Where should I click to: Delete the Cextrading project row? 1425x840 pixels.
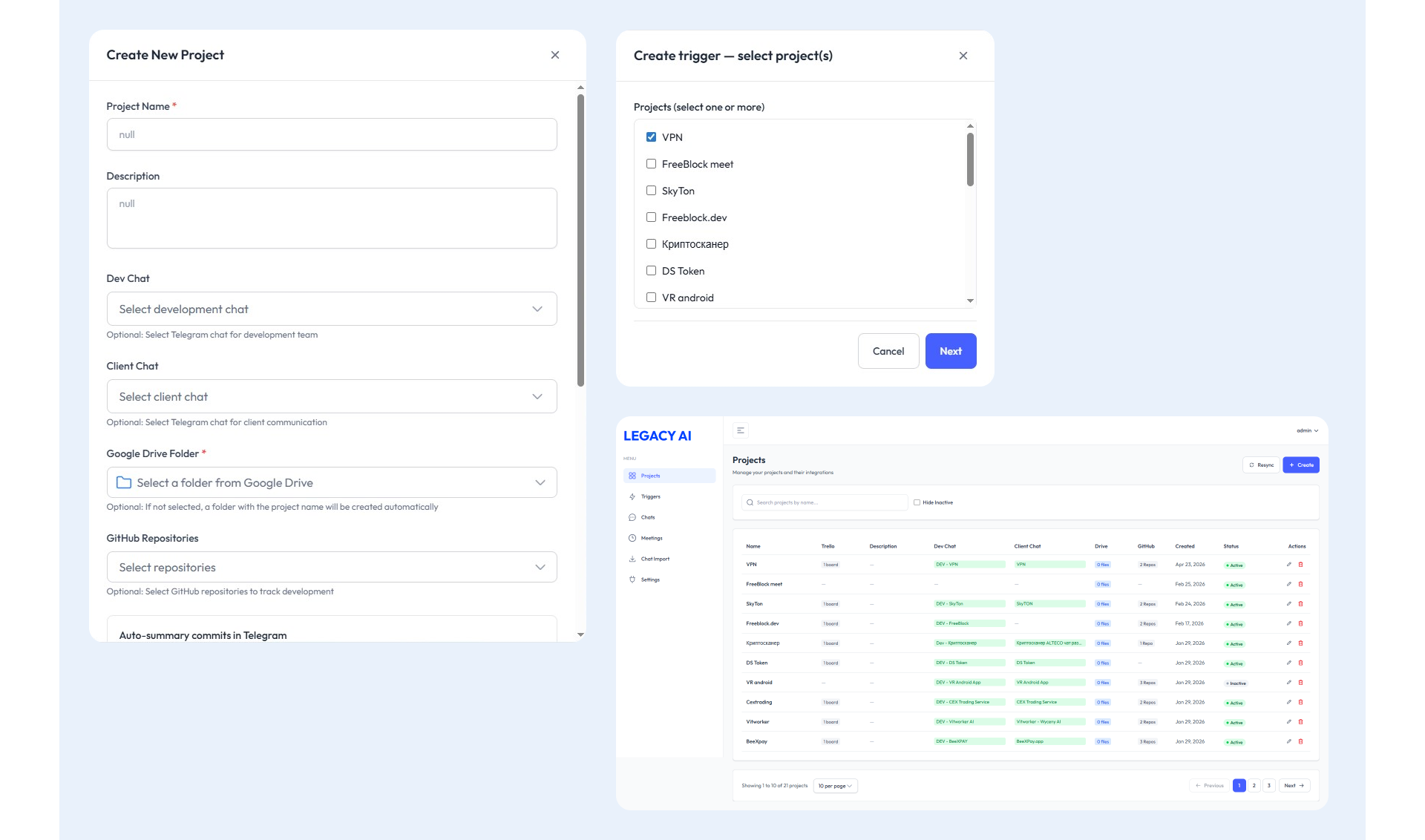tap(1300, 702)
